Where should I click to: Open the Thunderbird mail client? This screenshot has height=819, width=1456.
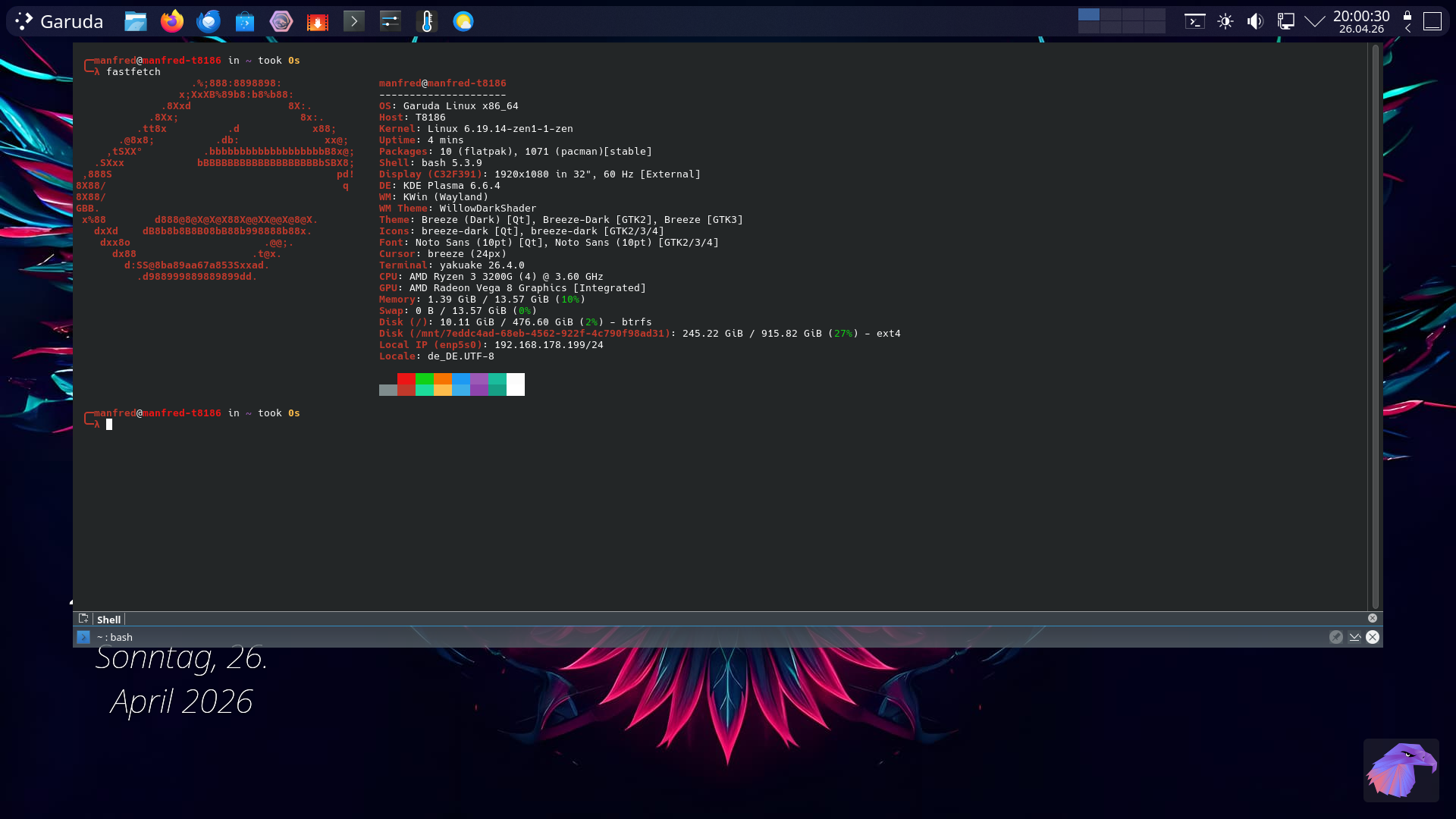click(209, 21)
